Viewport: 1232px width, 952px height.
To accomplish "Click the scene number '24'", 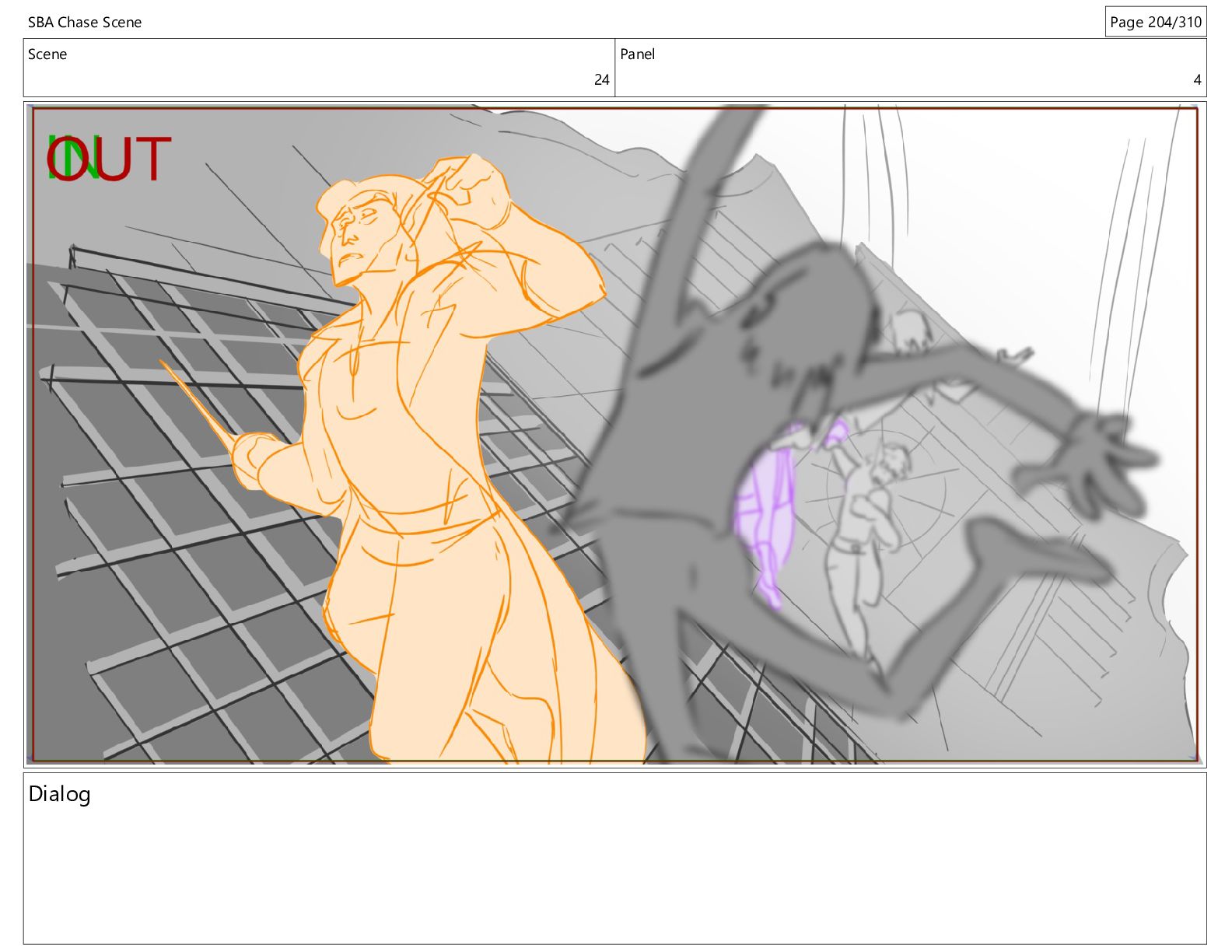I will (601, 80).
